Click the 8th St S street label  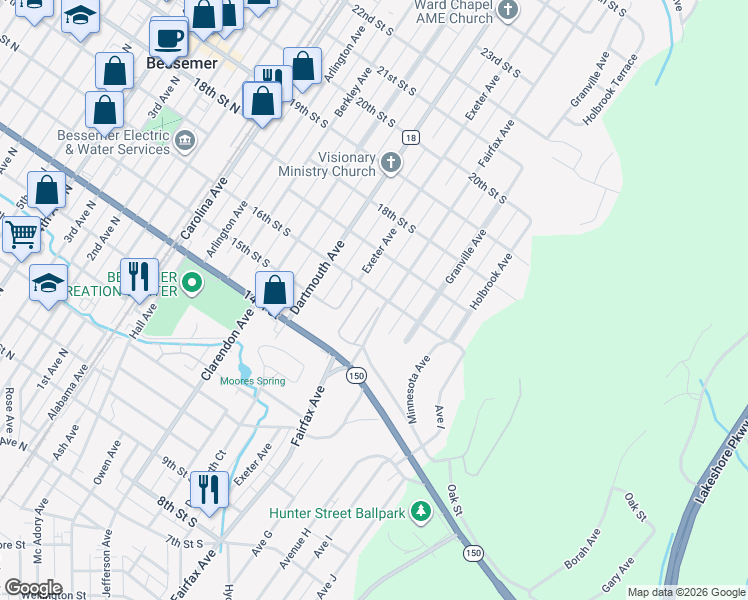[177, 511]
